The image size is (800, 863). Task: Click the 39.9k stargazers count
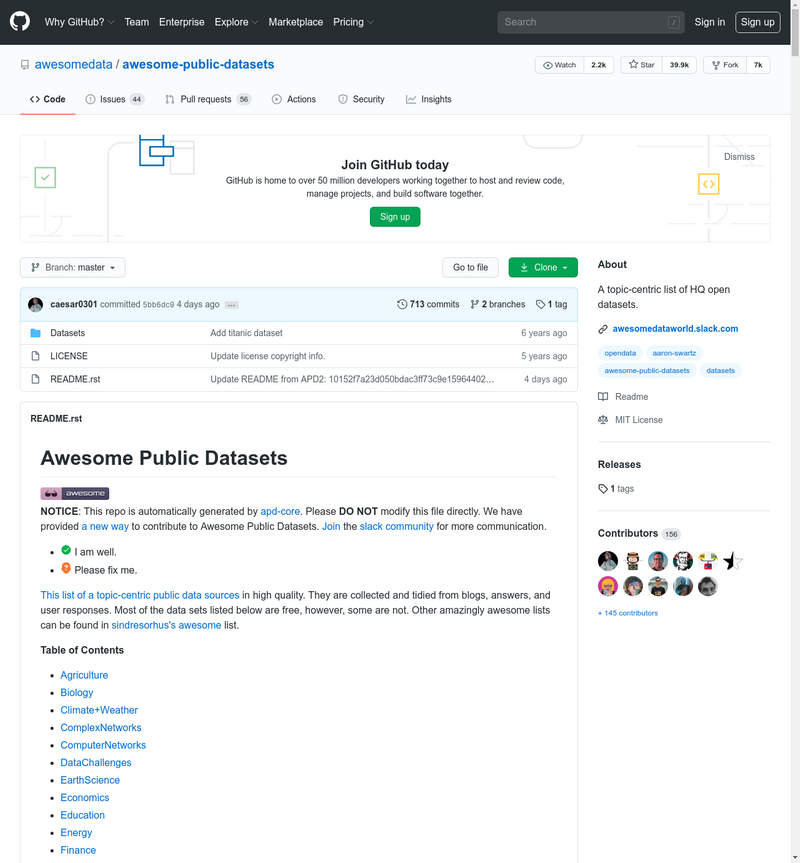click(x=679, y=65)
